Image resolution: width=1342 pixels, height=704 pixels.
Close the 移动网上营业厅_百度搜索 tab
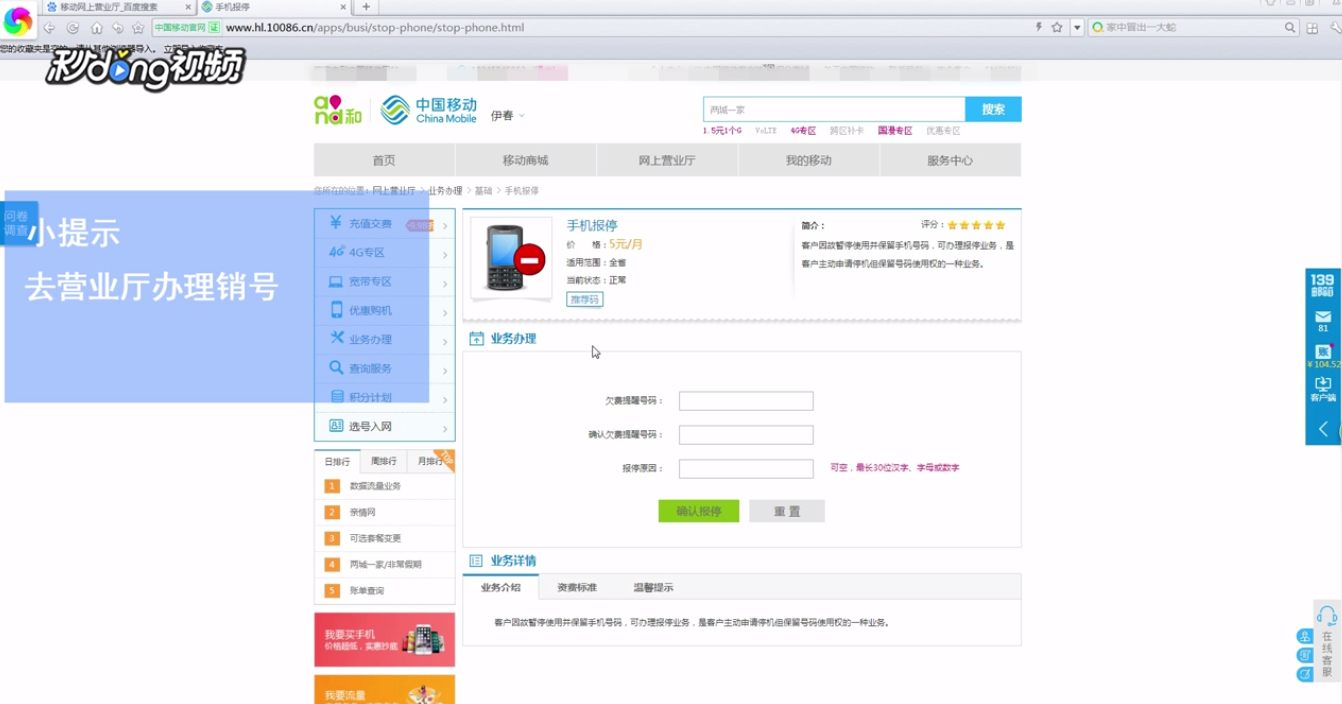click(x=188, y=7)
